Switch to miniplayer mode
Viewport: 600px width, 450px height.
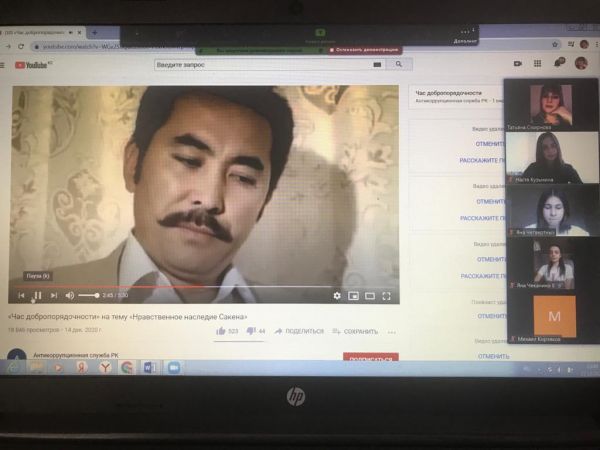[x=353, y=295]
